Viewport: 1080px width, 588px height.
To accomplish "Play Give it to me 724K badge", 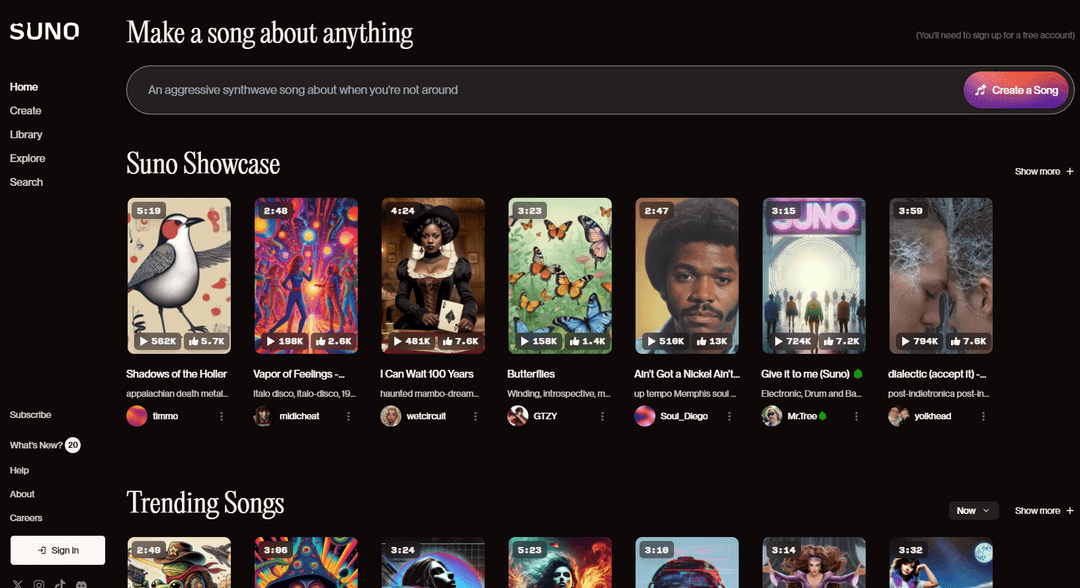I will [793, 341].
